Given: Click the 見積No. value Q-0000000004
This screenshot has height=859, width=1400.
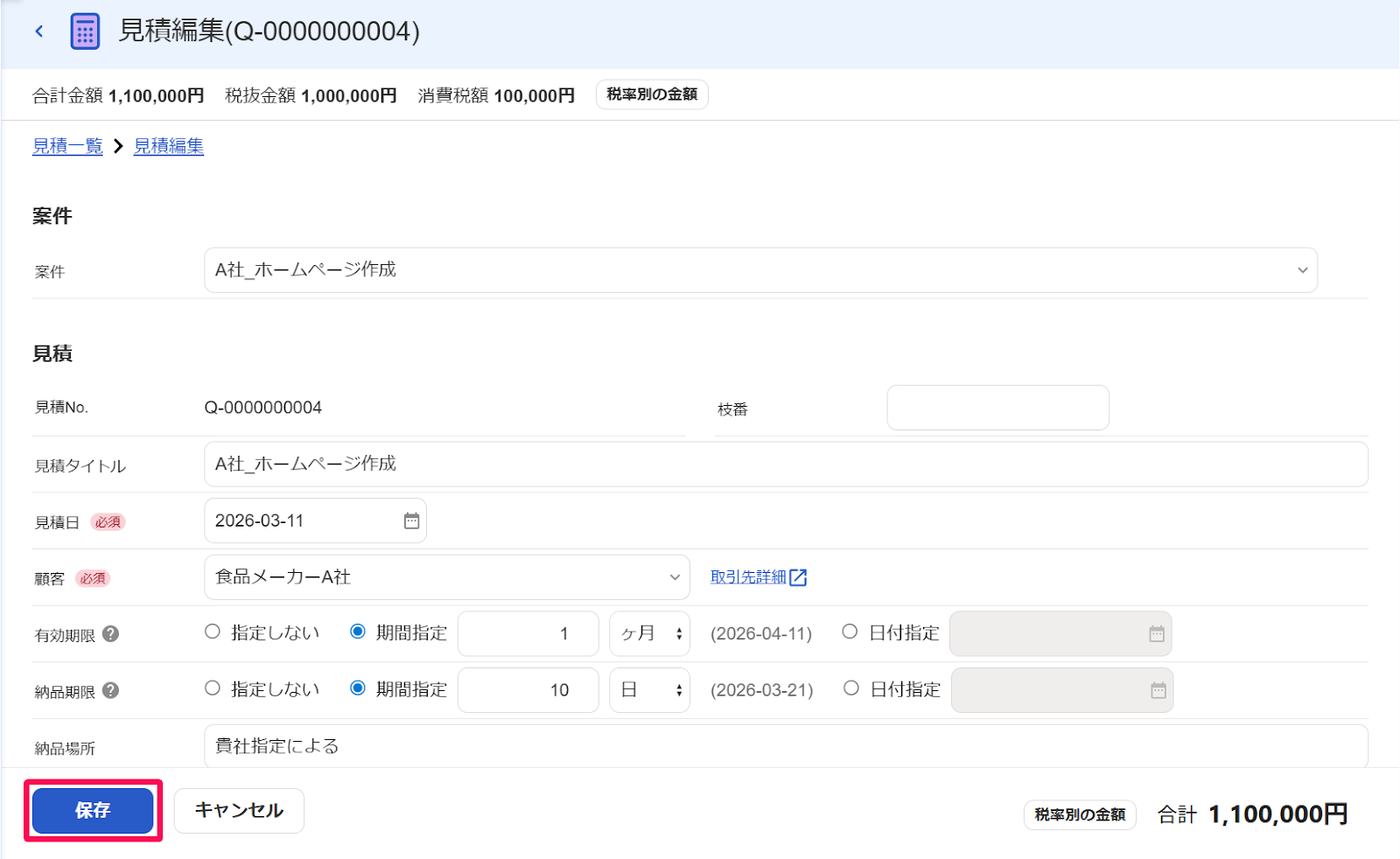Looking at the screenshot, I should (263, 408).
